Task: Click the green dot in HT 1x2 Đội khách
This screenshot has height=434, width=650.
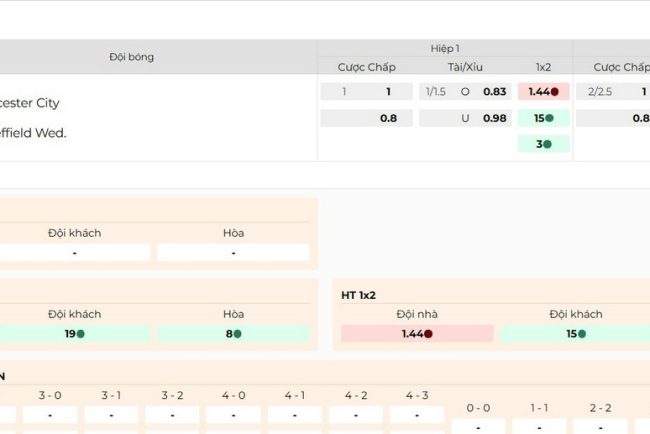Action: click(x=584, y=334)
